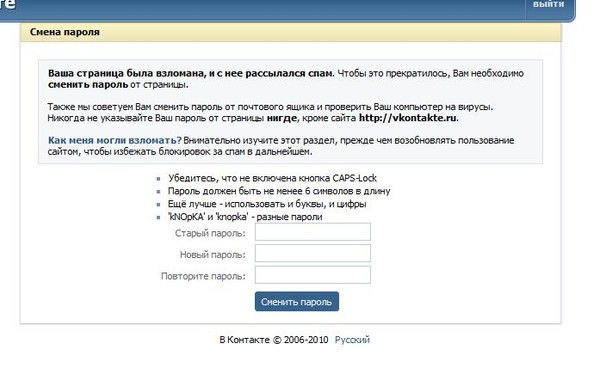Click the Повторите пароль label
This screenshot has height=368, width=600.
[x=203, y=276]
